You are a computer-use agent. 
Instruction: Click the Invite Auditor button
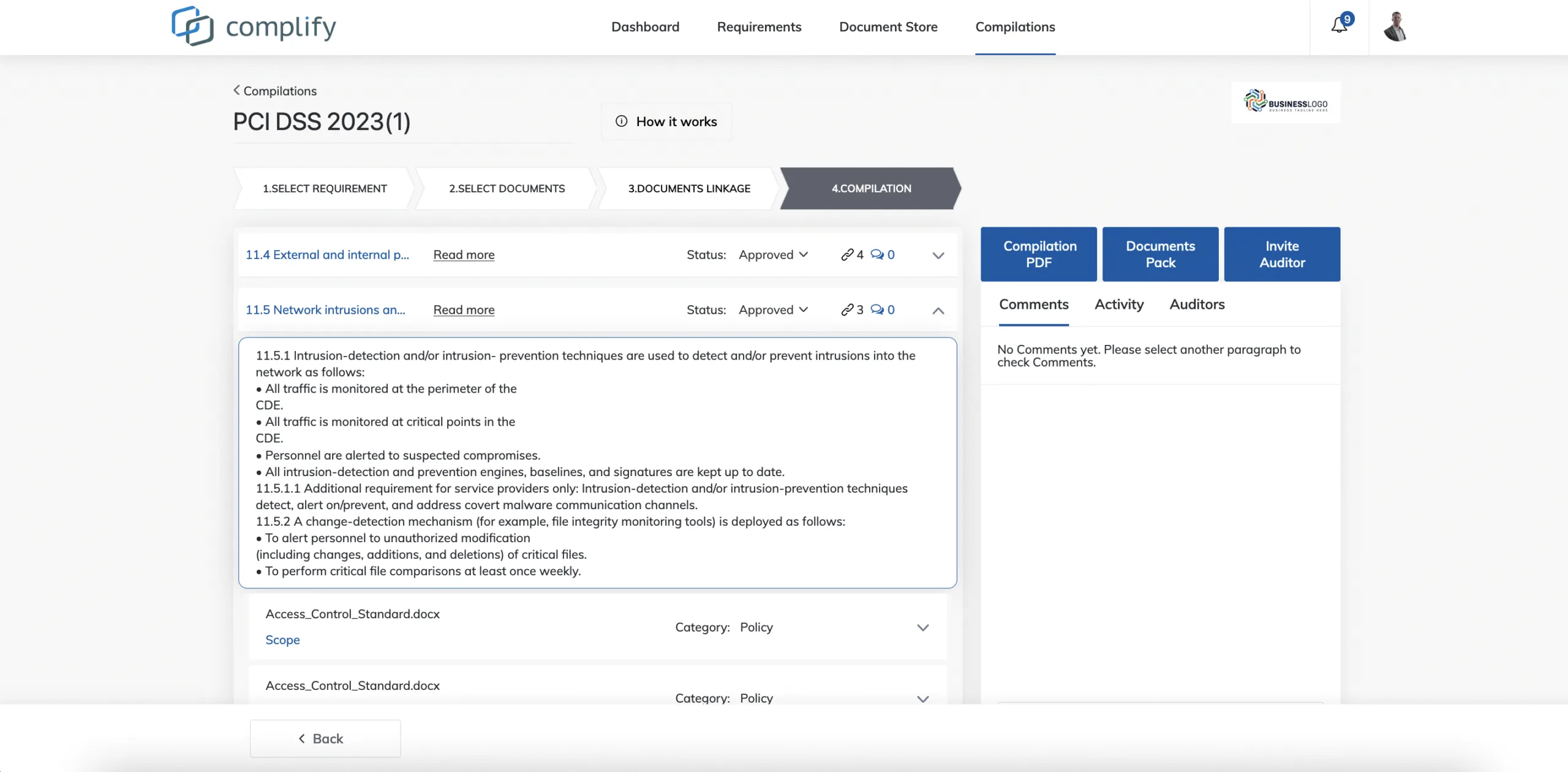point(1282,254)
